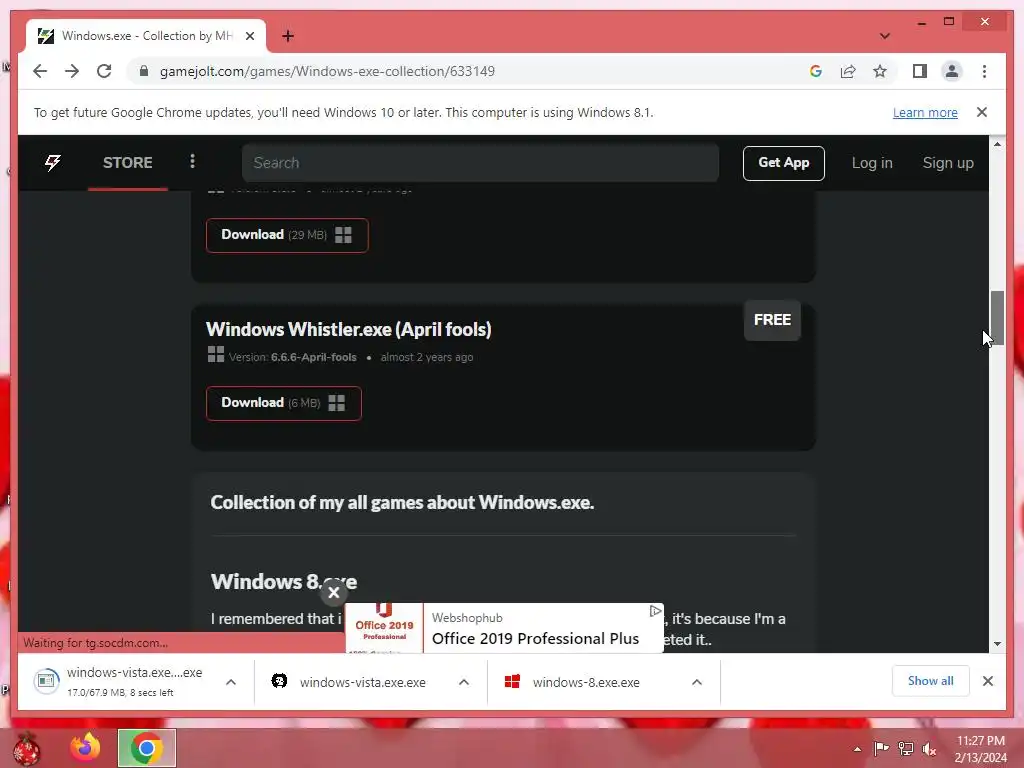Open the Chrome profile avatar
Viewport: 1024px width, 768px height.
pos(952,71)
